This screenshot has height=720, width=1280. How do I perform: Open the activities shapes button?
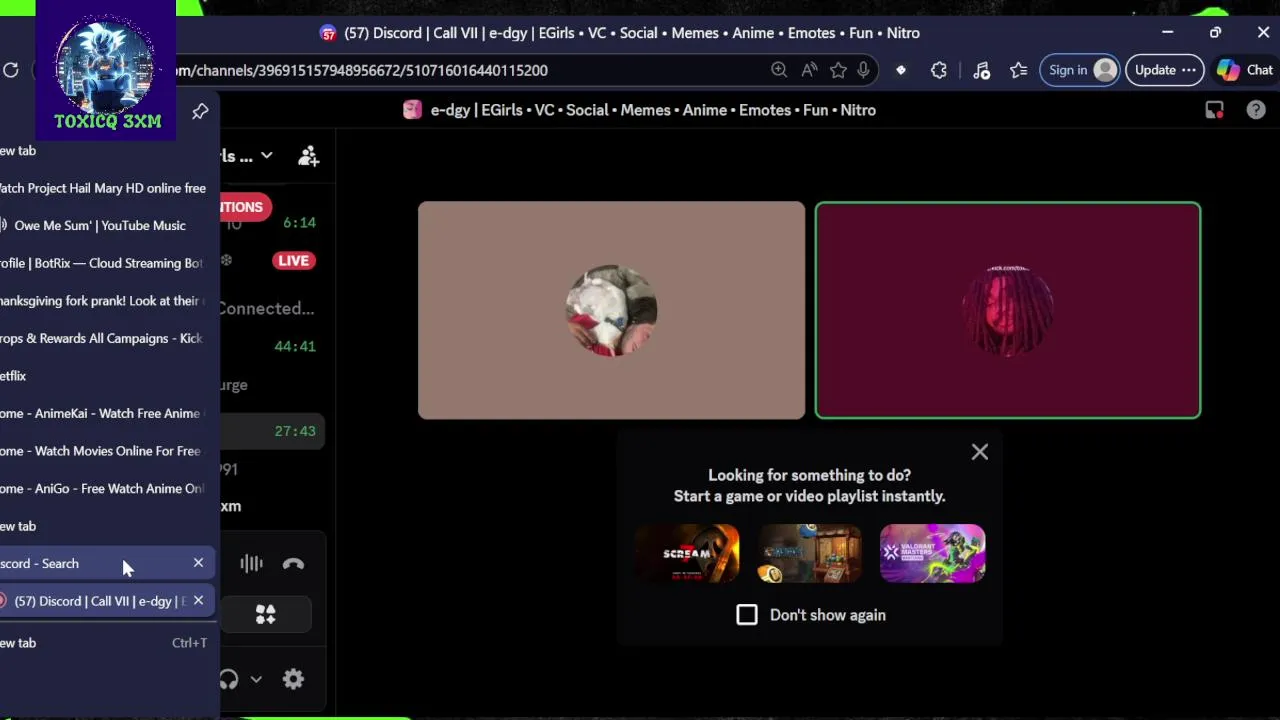click(x=266, y=615)
